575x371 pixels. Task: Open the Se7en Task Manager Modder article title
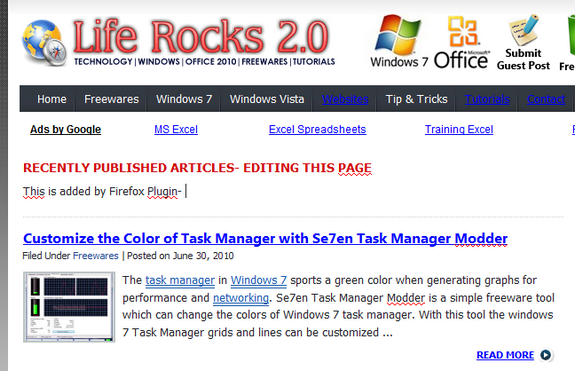click(265, 239)
